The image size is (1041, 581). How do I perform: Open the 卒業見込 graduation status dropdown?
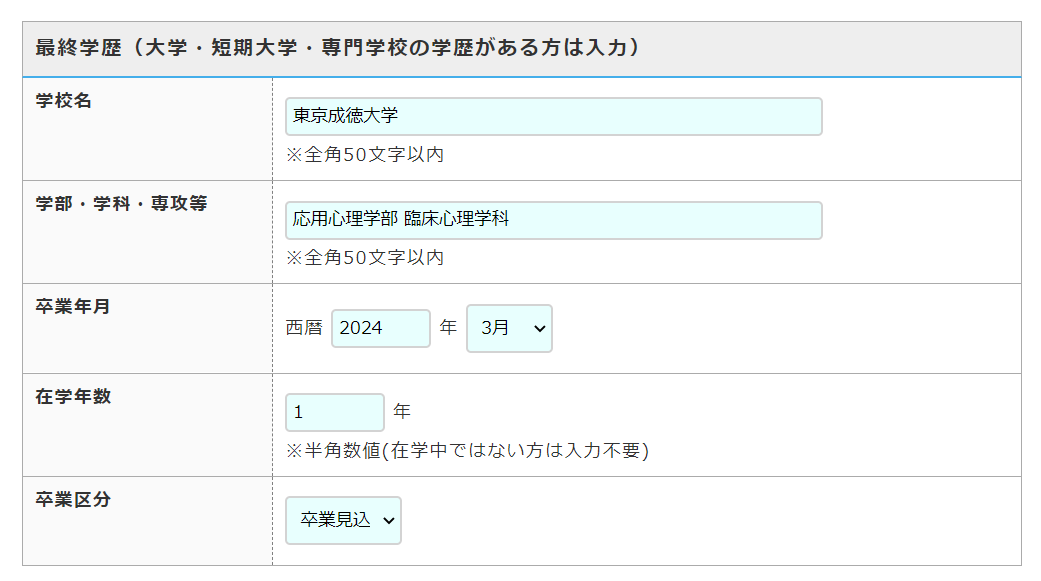(342, 520)
